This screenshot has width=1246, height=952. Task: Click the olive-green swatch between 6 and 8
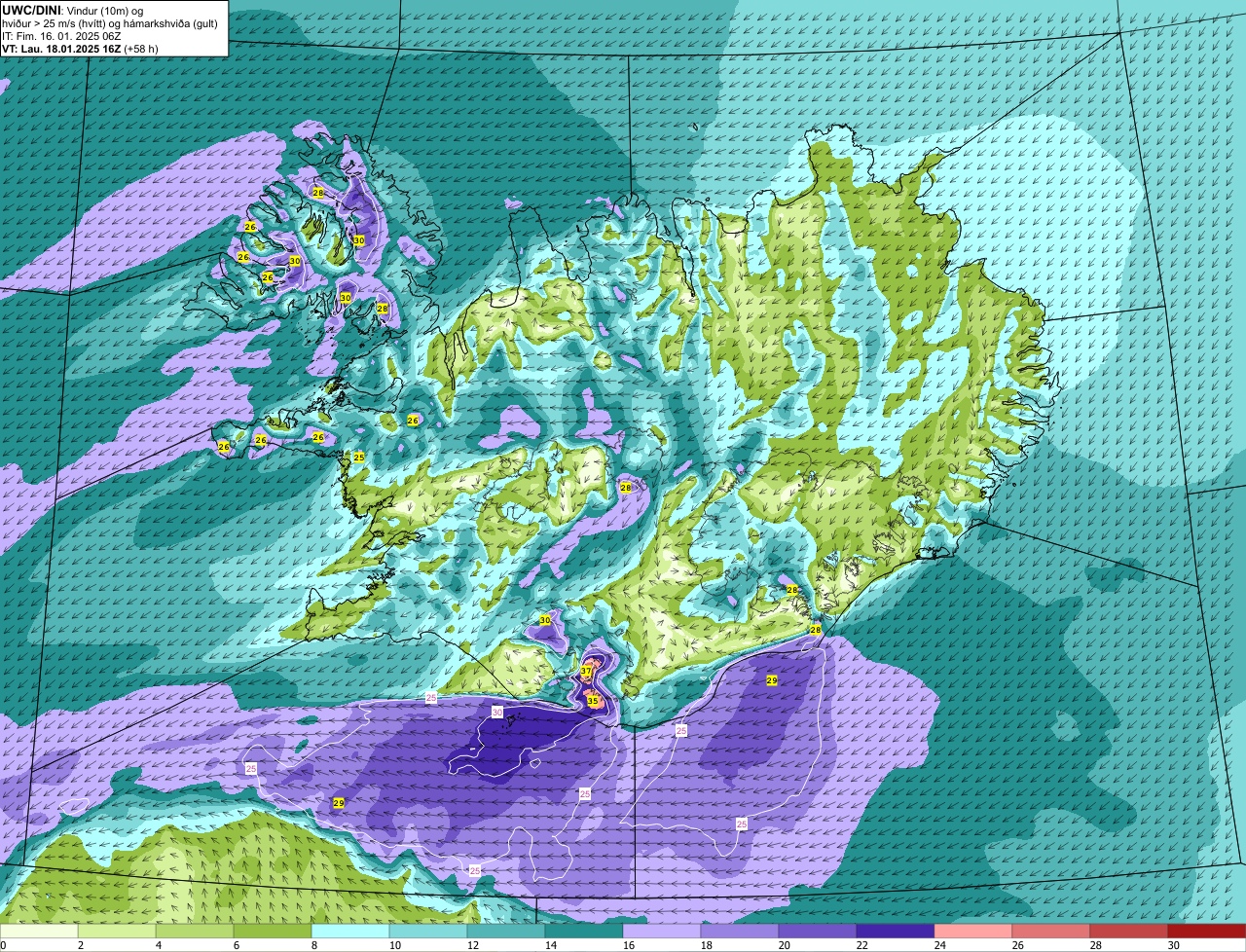(273, 932)
